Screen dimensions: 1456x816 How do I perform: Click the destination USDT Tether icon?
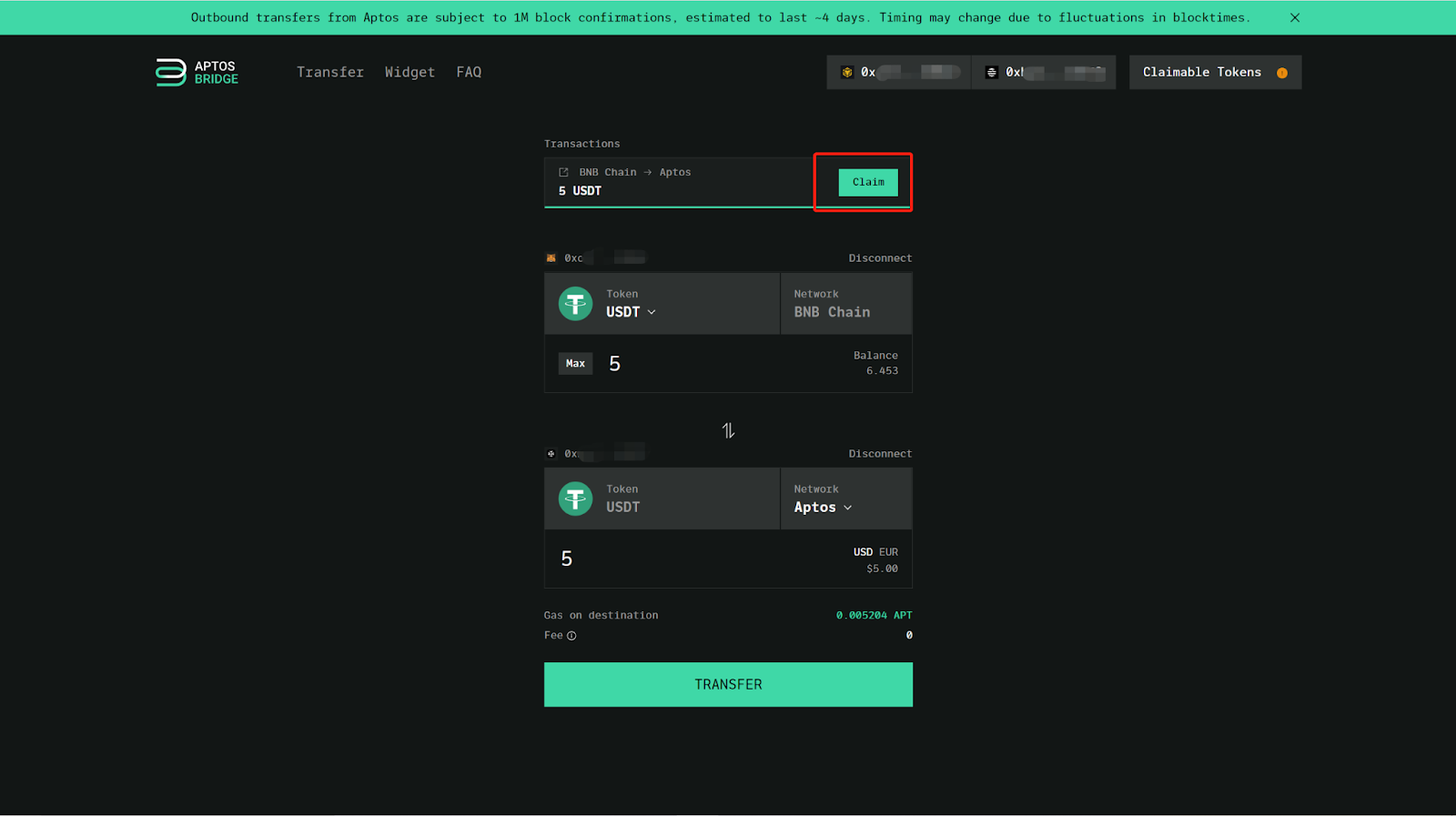pyautogui.click(x=575, y=499)
